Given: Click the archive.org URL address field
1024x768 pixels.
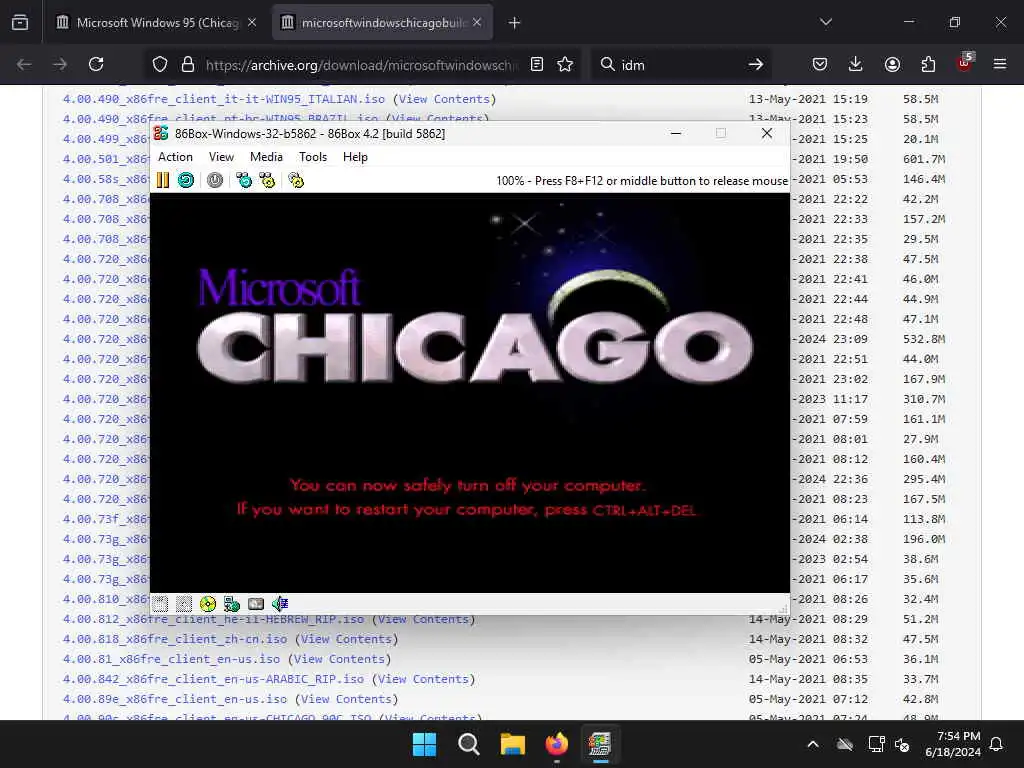Looking at the screenshot, I should tap(361, 65).
